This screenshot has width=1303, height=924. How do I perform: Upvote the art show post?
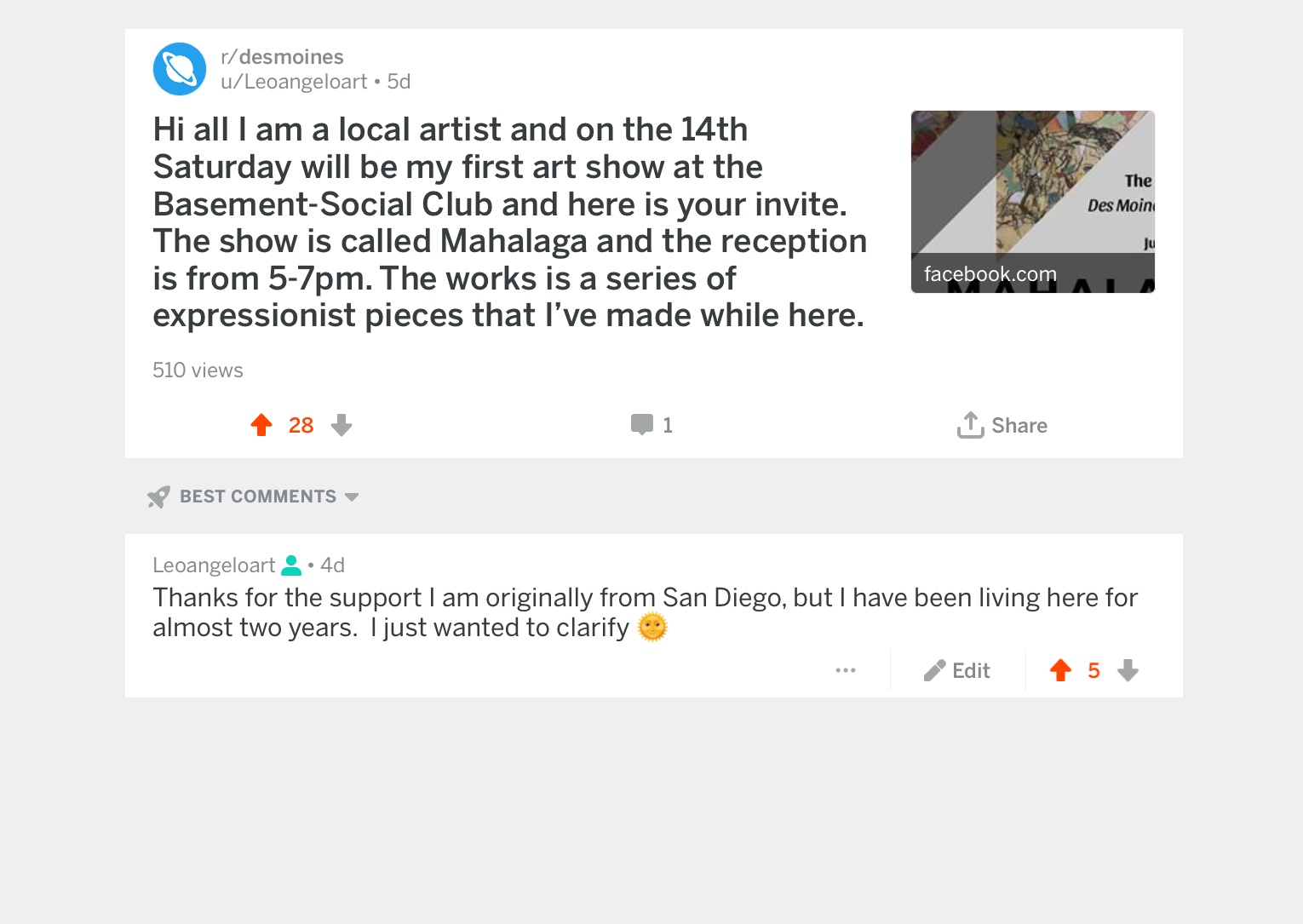pyautogui.click(x=261, y=425)
